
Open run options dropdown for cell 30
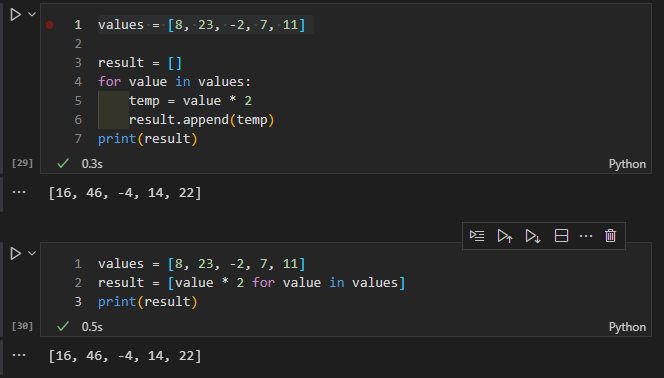pos(32,253)
